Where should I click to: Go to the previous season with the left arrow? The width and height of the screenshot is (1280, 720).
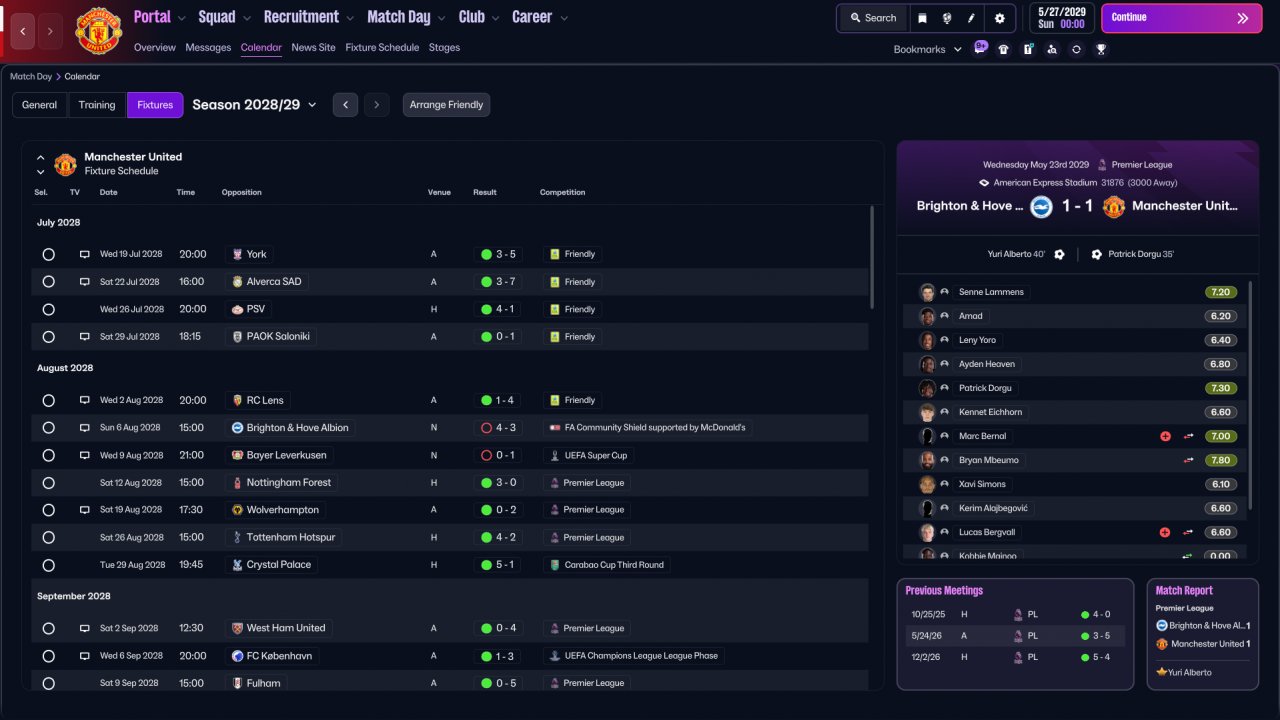[345, 105]
